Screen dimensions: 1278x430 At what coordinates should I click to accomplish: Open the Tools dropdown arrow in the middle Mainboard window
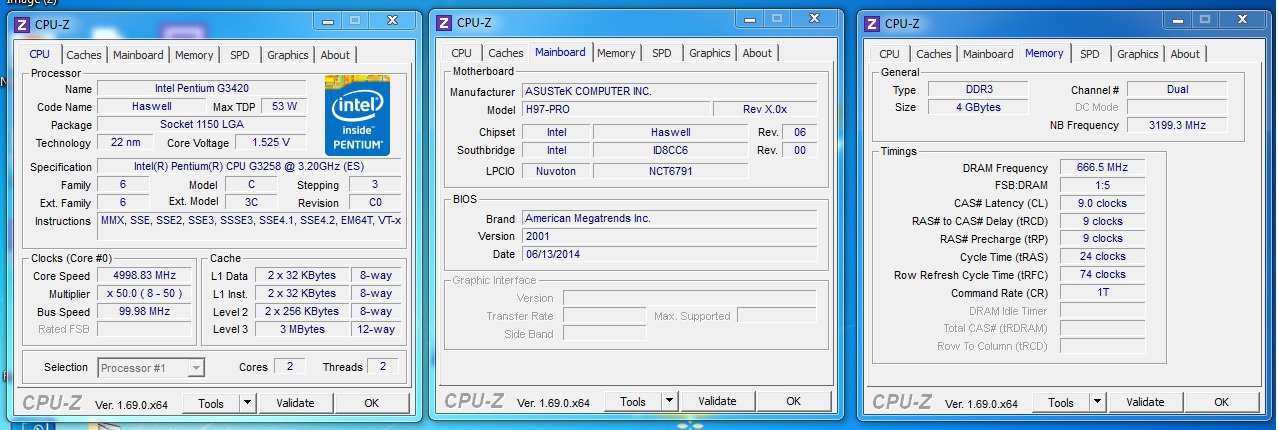[x=670, y=401]
